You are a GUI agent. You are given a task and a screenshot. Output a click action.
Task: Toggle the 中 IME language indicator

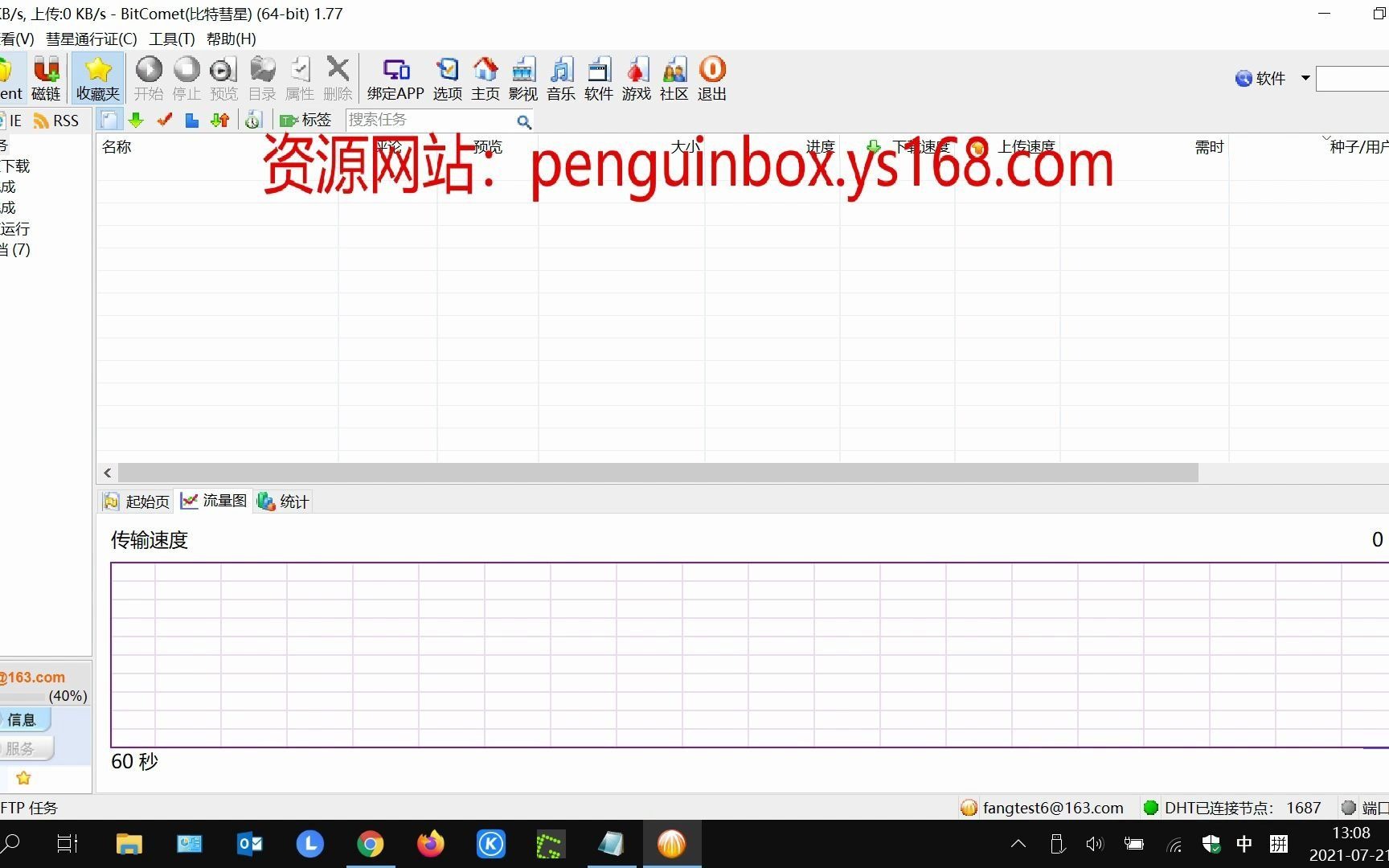(x=1244, y=844)
